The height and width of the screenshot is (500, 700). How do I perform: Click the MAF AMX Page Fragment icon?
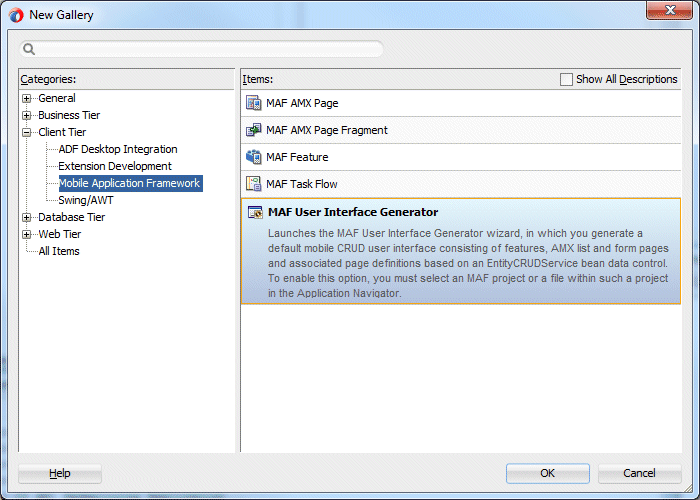tap(254, 130)
